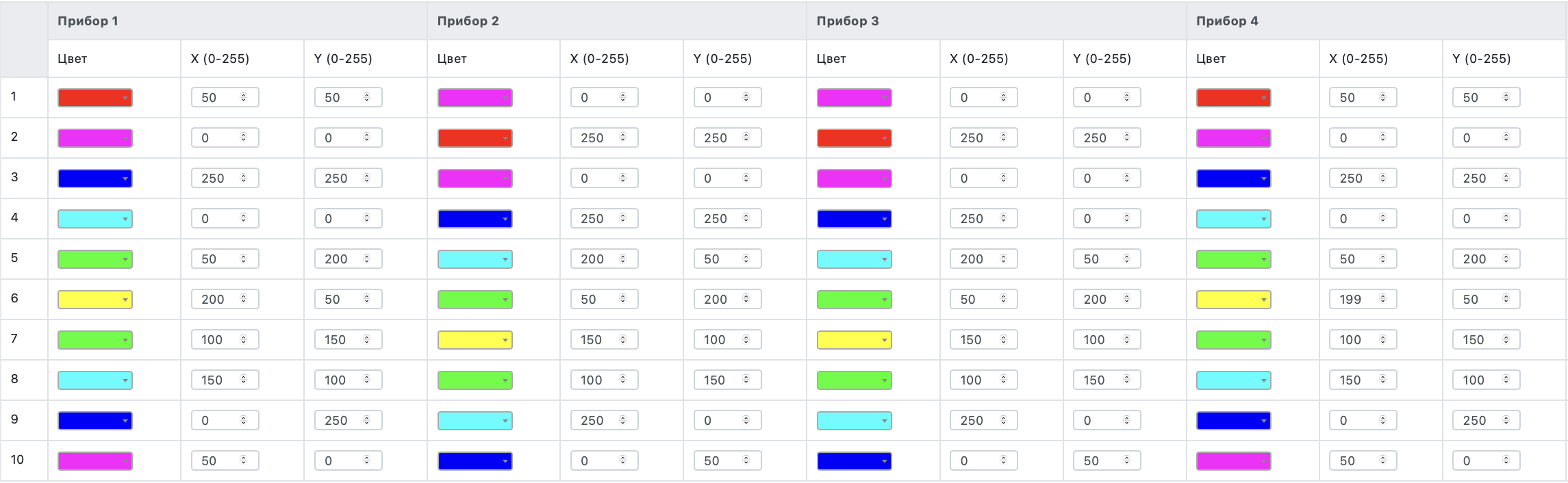Image resolution: width=1568 pixels, height=483 pixels.
Task: Click the Цвет header under Прибор 3
Action: [831, 59]
